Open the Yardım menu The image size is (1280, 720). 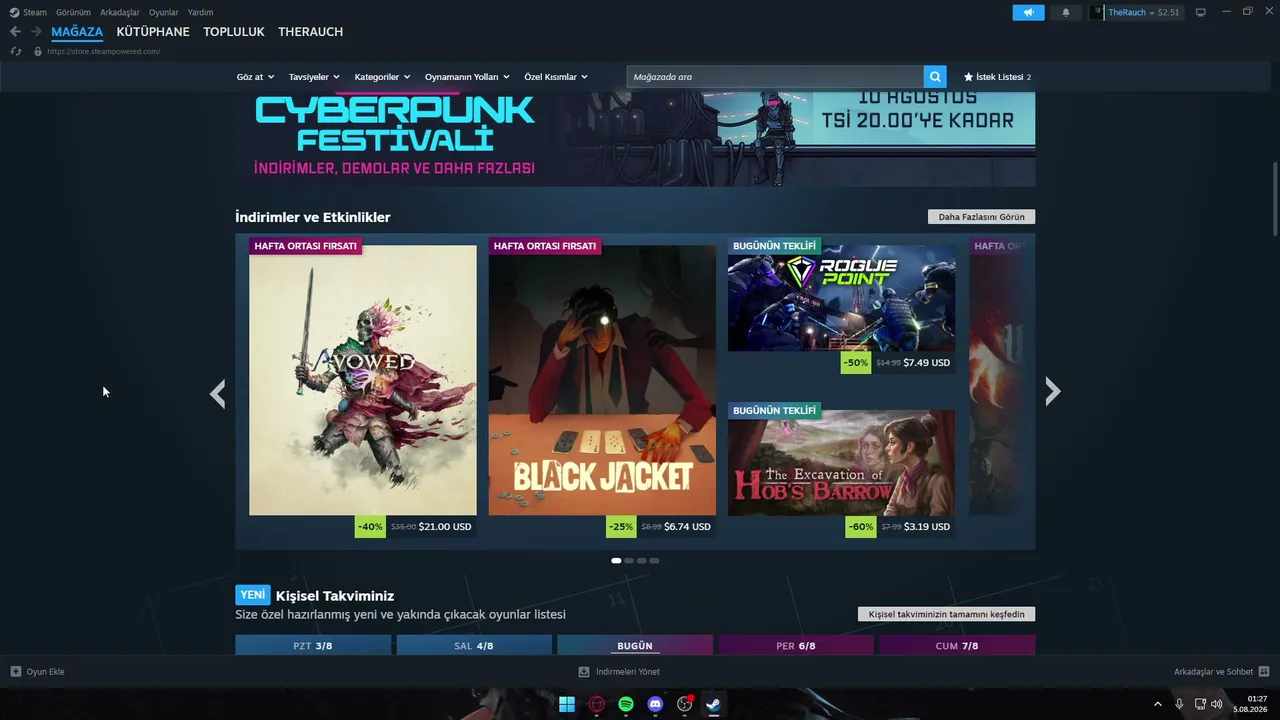(x=200, y=12)
